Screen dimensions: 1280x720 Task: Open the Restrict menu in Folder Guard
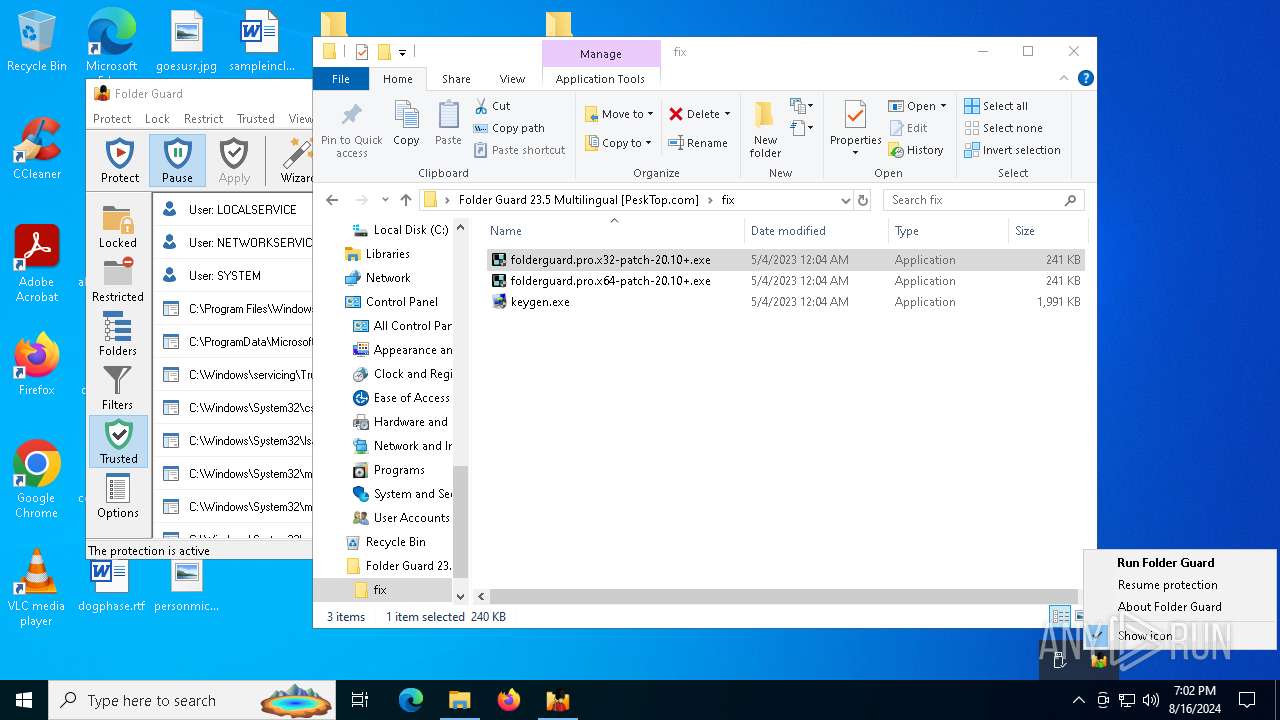[203, 118]
